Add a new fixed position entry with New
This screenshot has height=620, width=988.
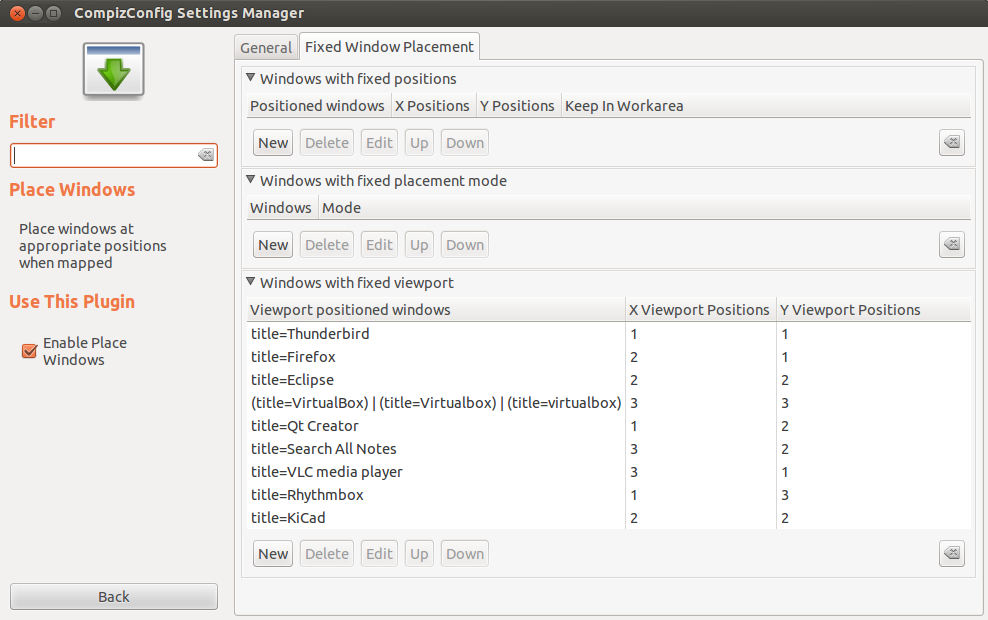[272, 142]
